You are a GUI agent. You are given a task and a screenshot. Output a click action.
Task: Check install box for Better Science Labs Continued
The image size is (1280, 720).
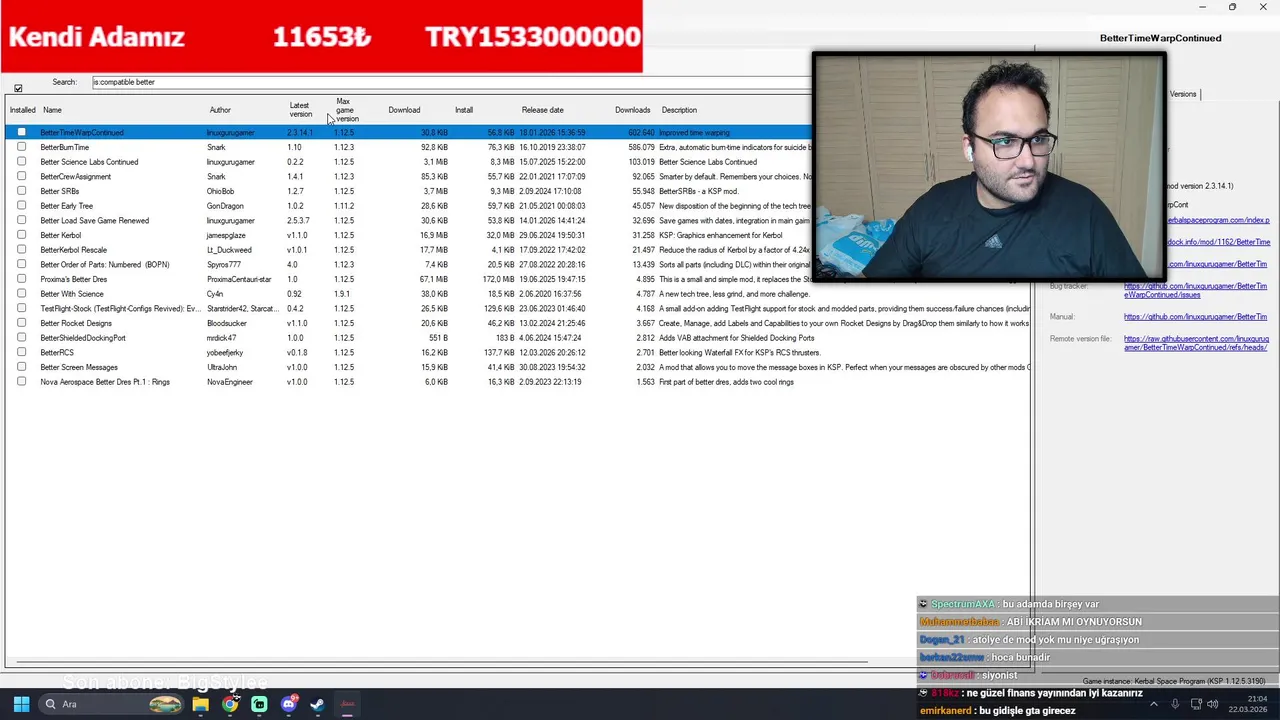[21, 162]
